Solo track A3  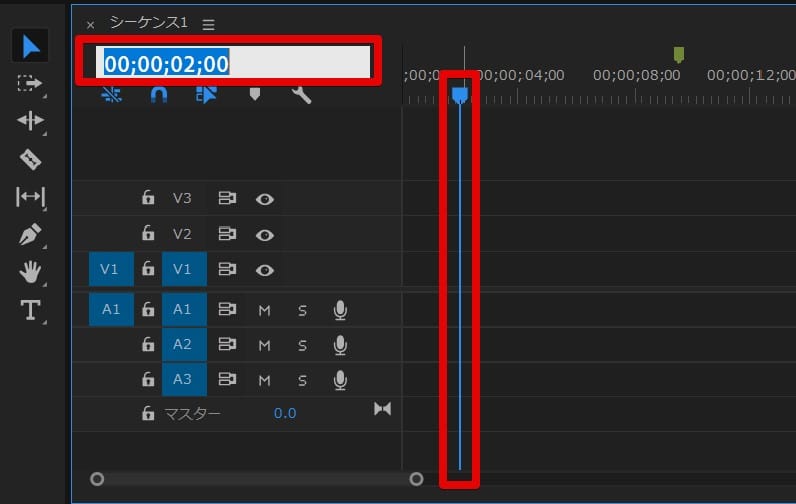pyautogui.click(x=302, y=380)
